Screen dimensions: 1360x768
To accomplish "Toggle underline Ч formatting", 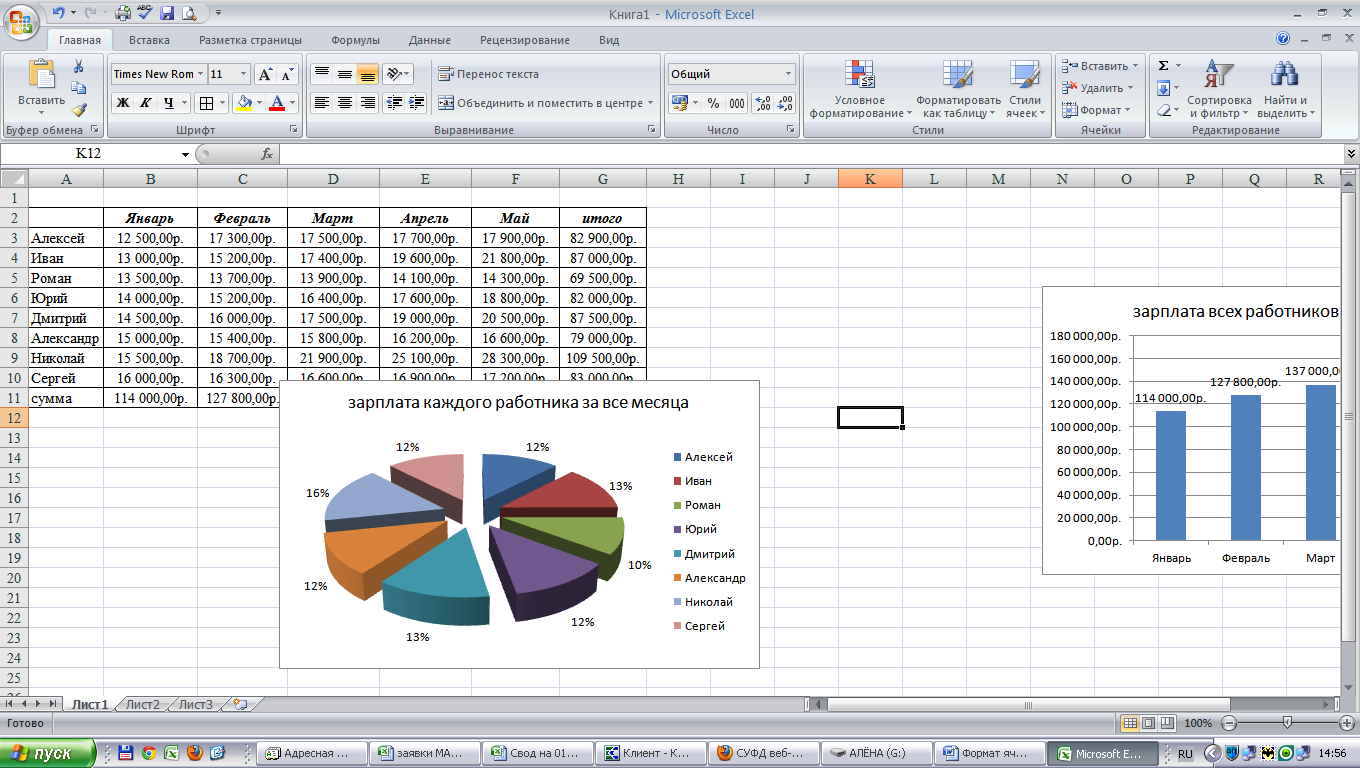I will [169, 102].
